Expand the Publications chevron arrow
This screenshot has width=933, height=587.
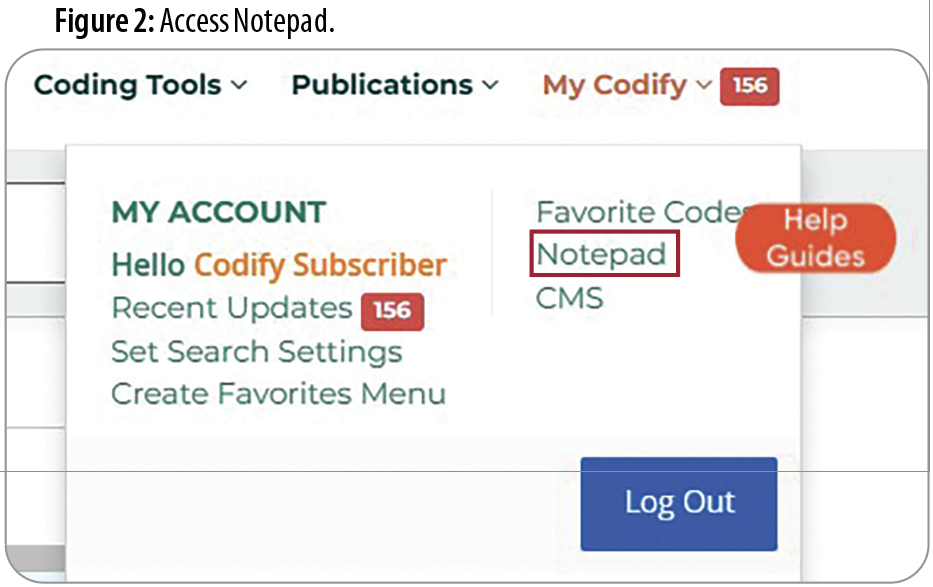490,86
